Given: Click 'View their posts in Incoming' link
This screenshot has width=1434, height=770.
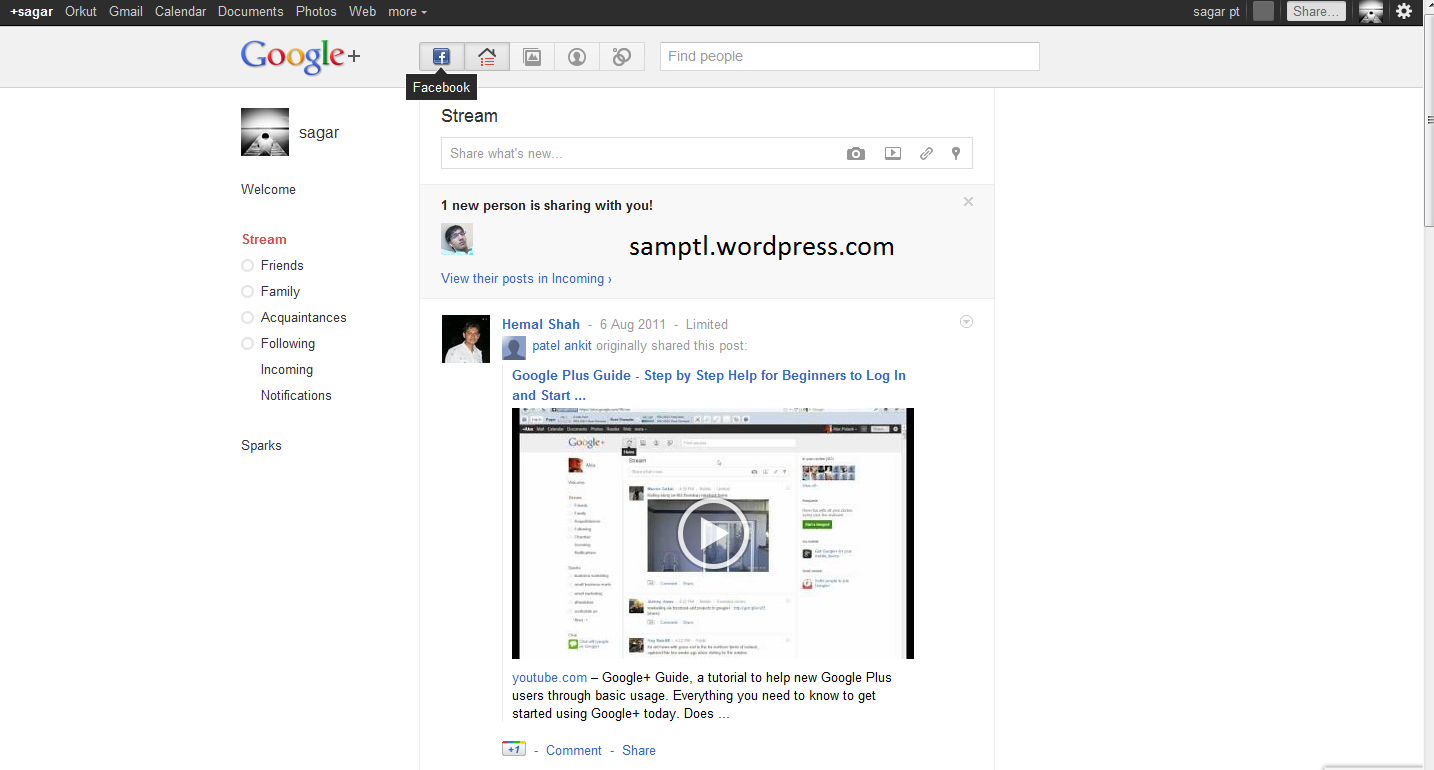Looking at the screenshot, I should coord(526,278).
